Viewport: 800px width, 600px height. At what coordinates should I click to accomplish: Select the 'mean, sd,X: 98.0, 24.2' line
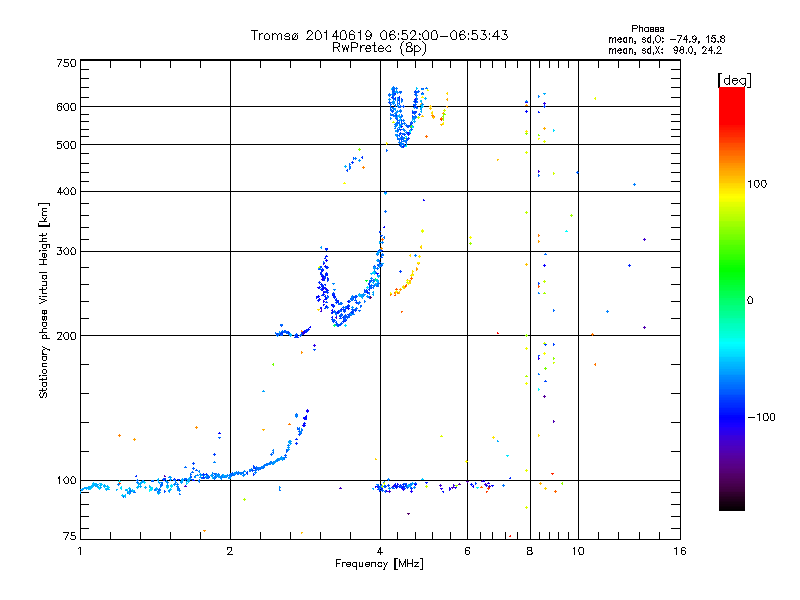tap(665, 50)
